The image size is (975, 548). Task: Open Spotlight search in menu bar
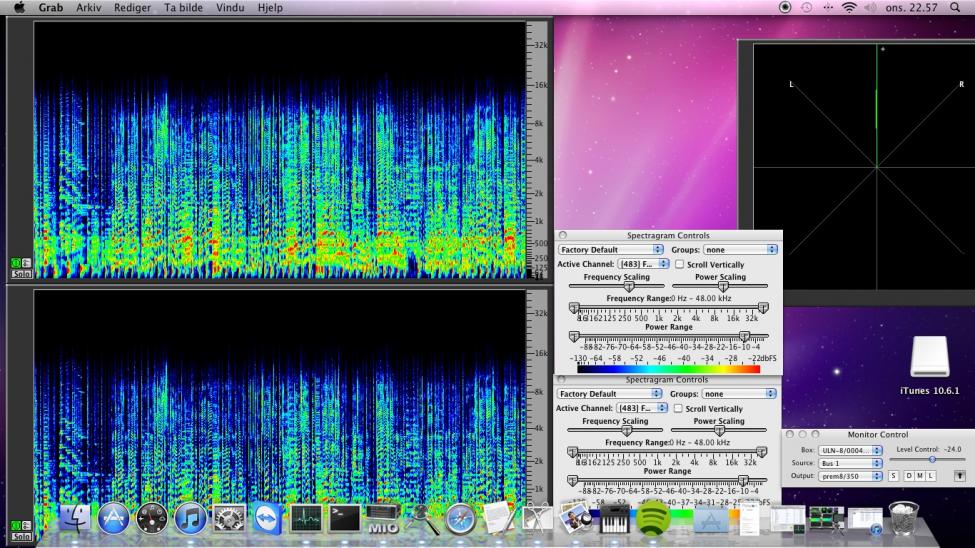(955, 7)
